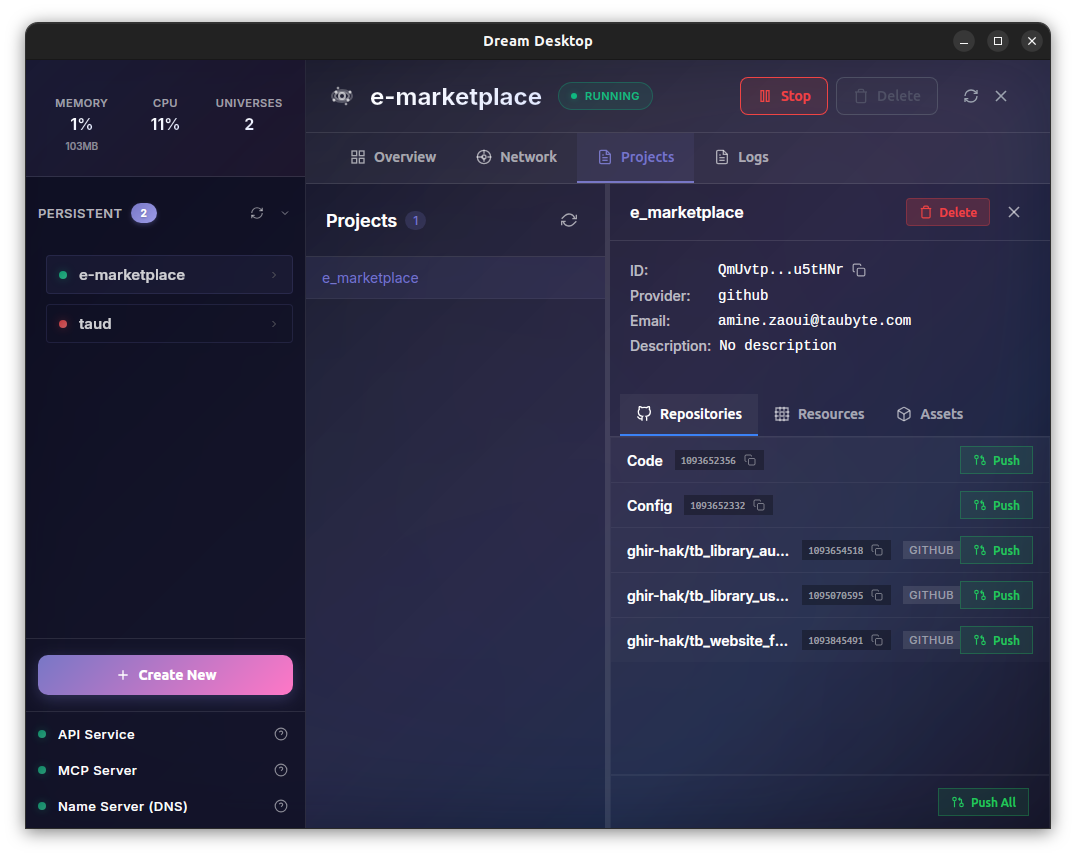This screenshot has height=857, width=1076.
Task: Push the ghir-hak/tb_library_au... repository
Action: tap(996, 550)
